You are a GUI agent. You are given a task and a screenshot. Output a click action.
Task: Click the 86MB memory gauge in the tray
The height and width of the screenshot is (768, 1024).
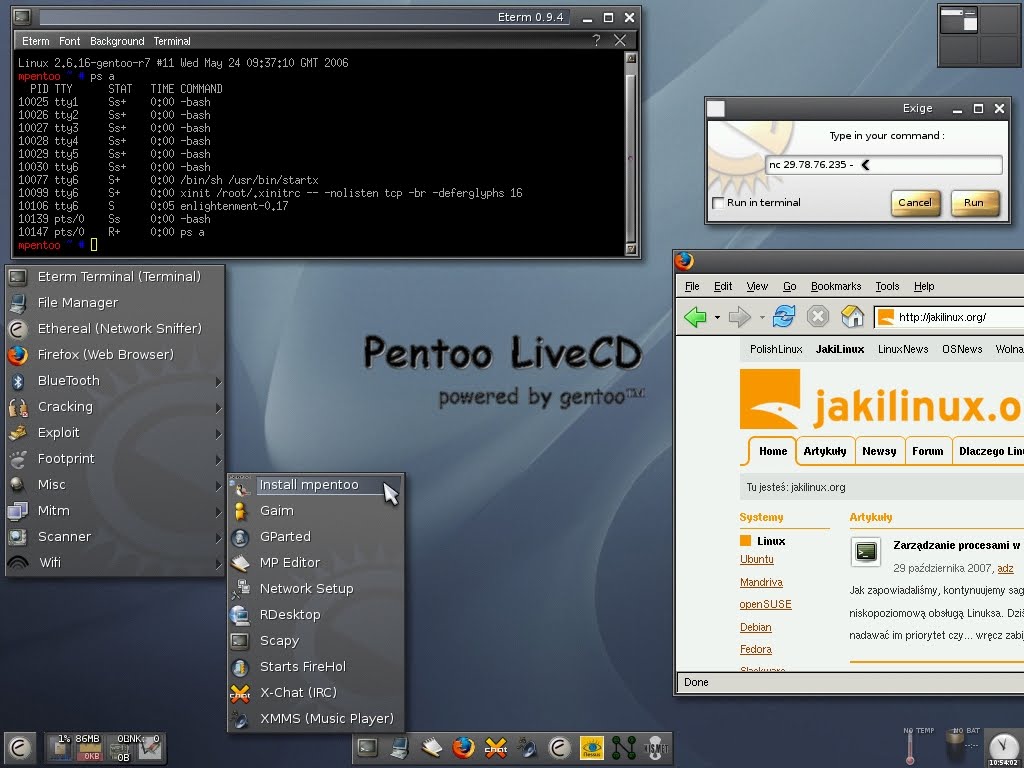[88, 747]
